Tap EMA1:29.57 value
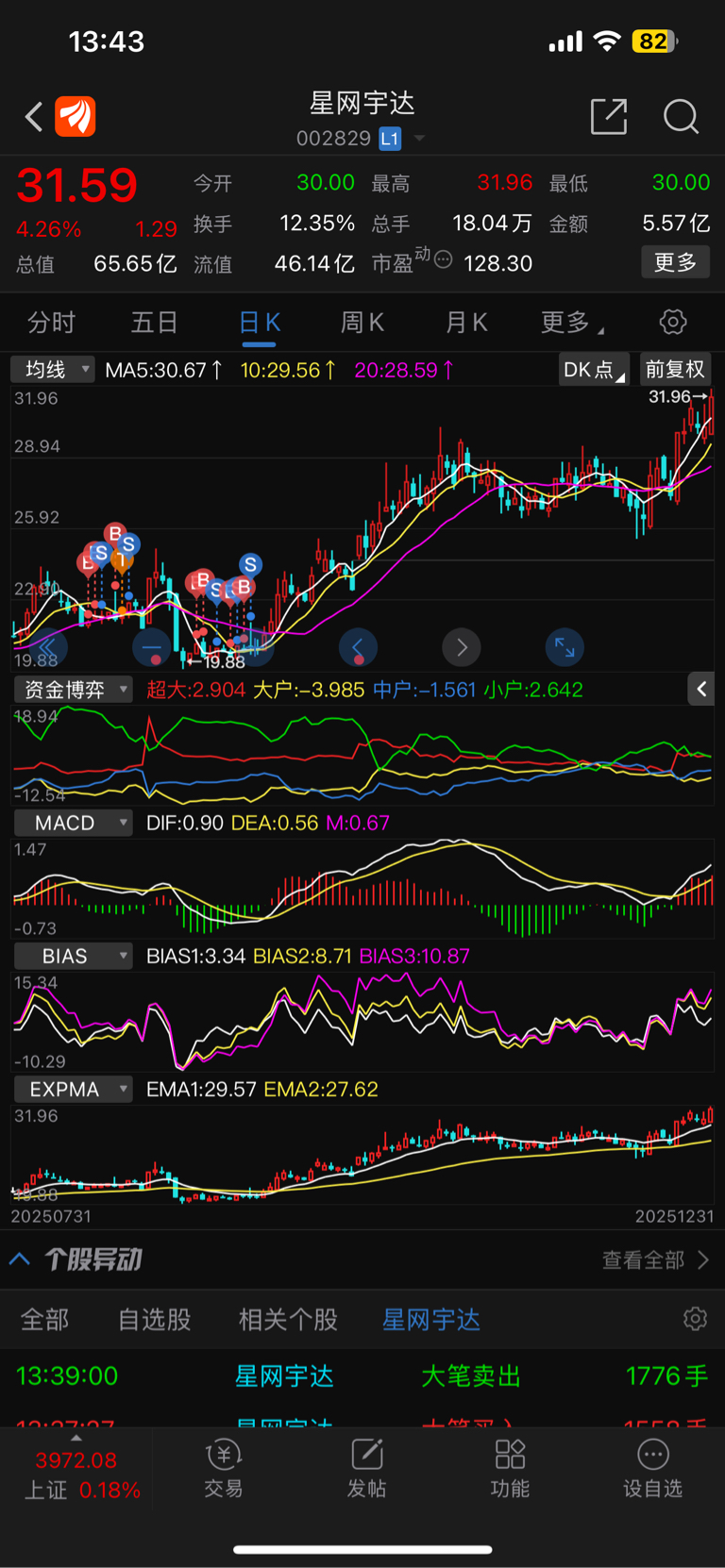 click(x=201, y=1089)
